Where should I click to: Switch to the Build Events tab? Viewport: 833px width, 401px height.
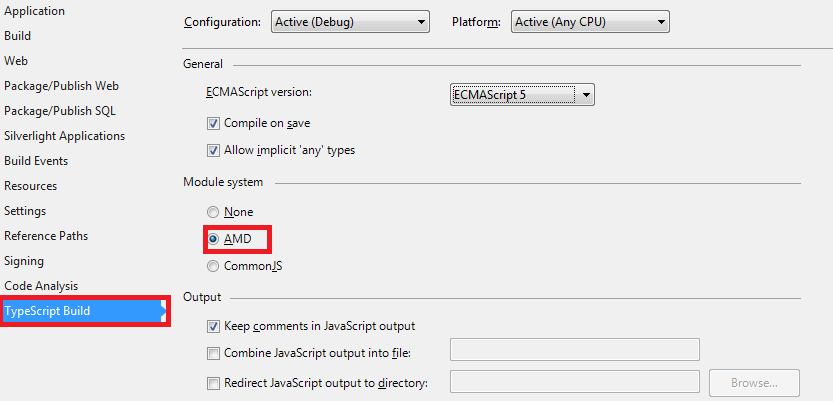click(36, 160)
